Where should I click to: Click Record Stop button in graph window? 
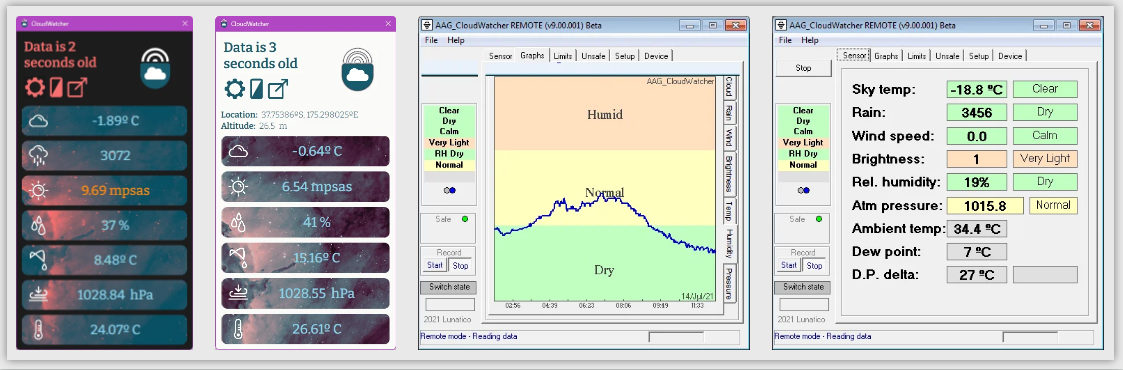[x=460, y=266]
